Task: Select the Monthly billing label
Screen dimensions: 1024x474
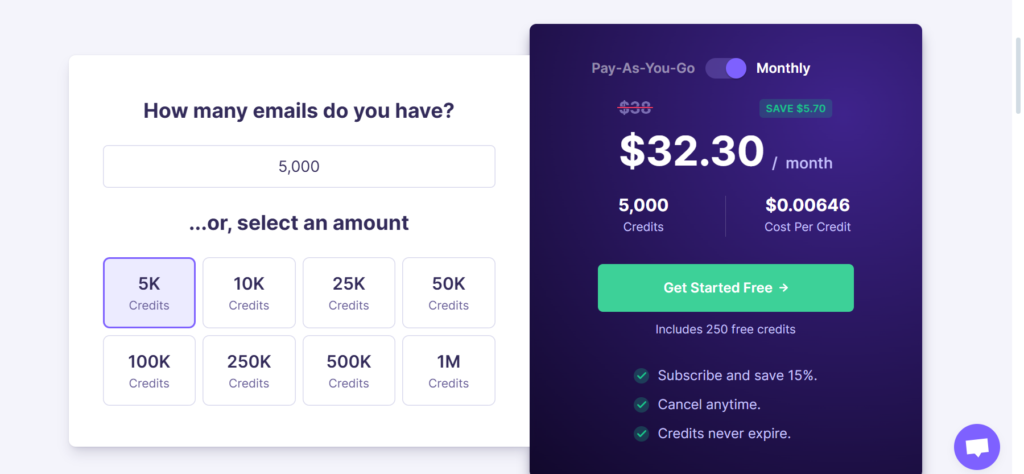Action: click(x=783, y=68)
